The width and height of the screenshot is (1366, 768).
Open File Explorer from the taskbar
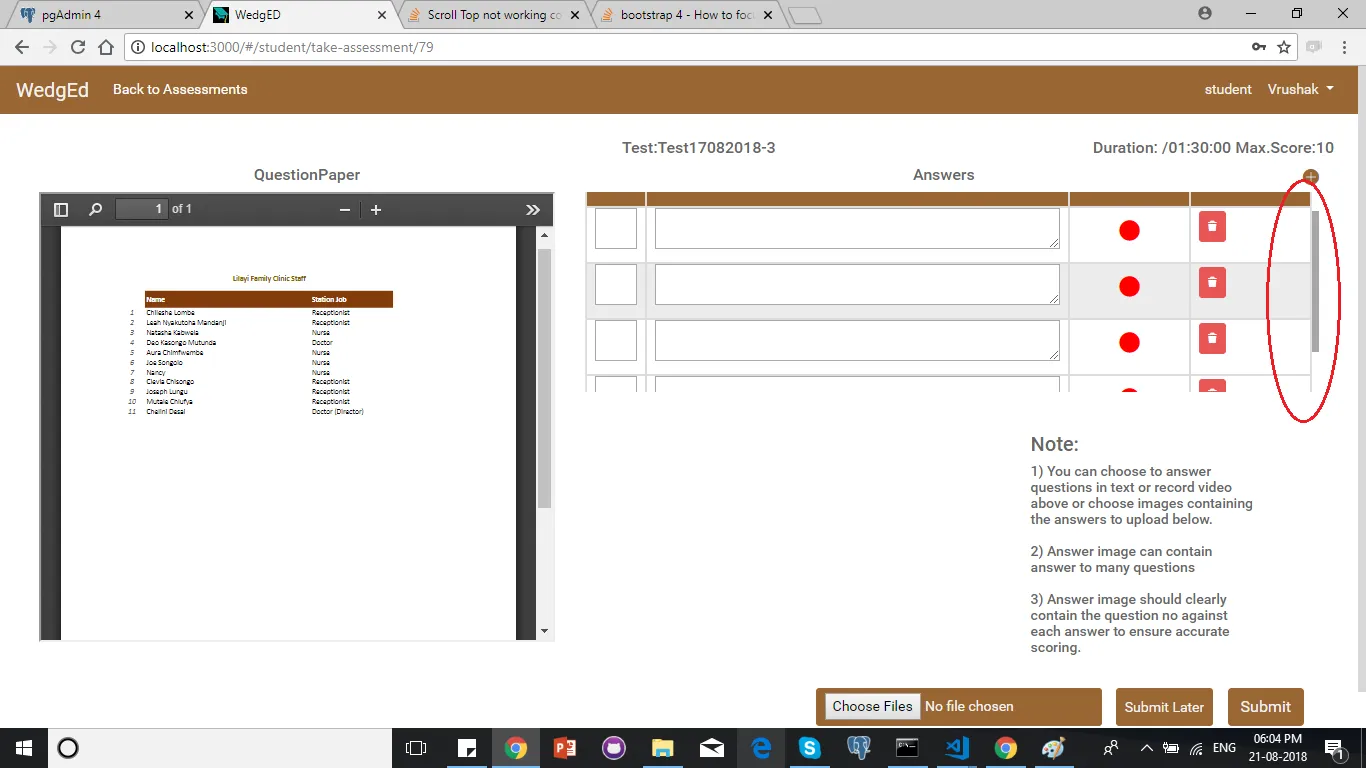662,748
